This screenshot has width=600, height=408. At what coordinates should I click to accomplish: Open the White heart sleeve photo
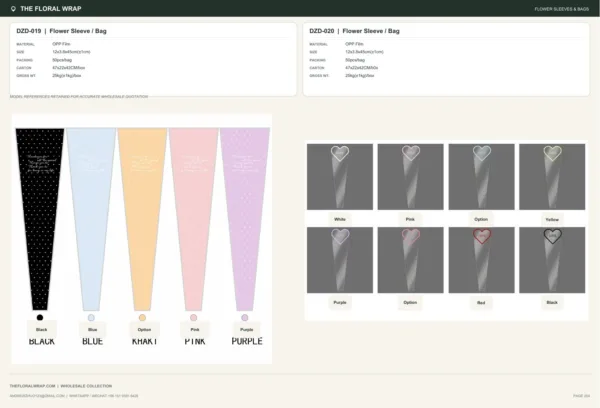340,177
